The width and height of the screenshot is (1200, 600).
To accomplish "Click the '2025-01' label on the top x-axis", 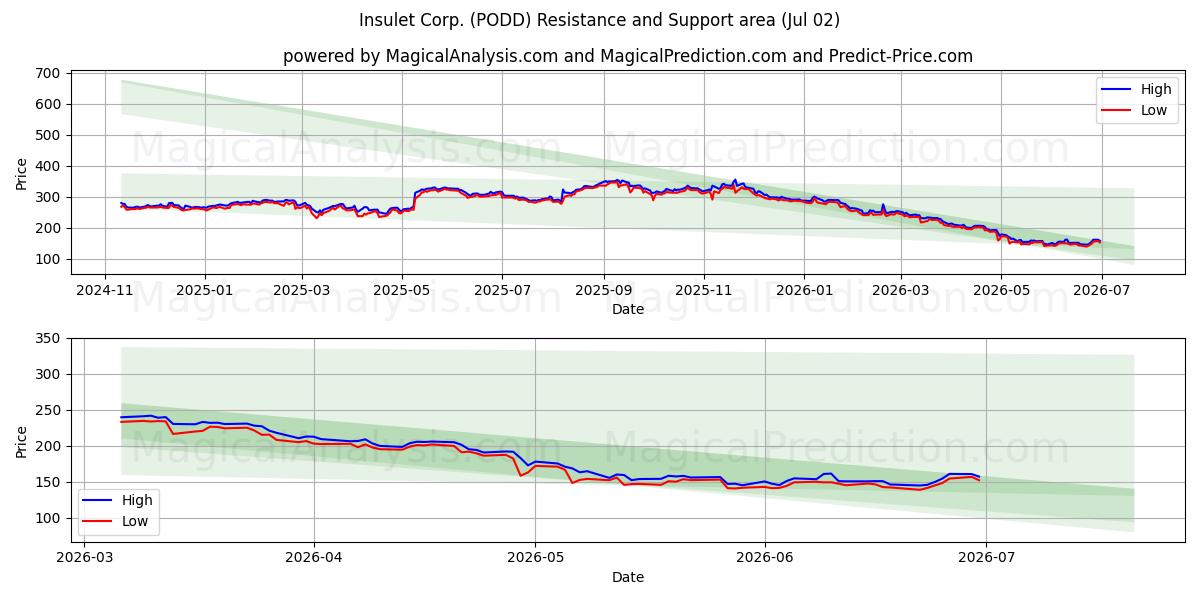I will [x=205, y=291].
